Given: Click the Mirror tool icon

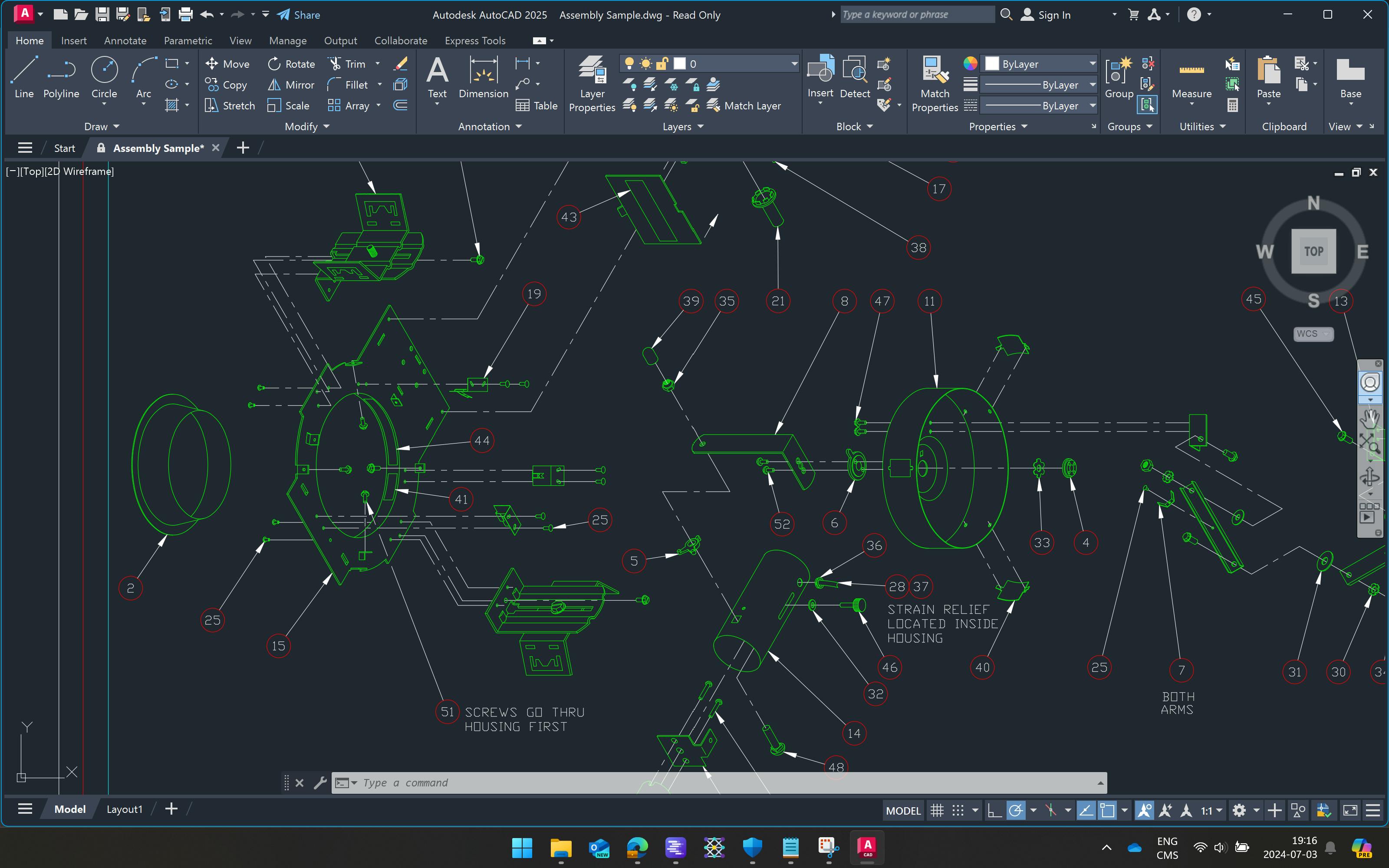Looking at the screenshot, I should point(274,85).
